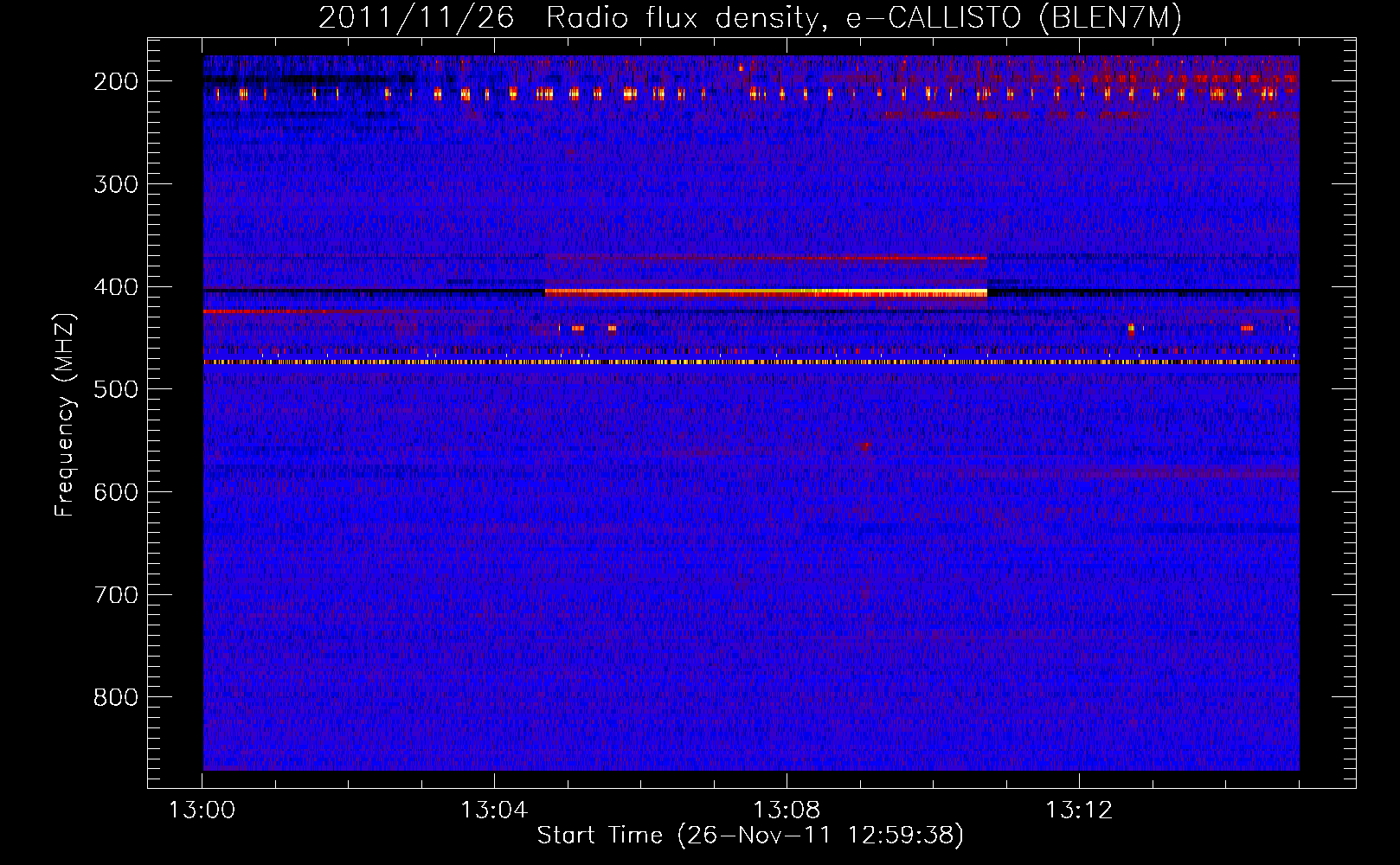Click the 13:12 time tick label
Viewport: 1400px width, 865px height.
(1079, 811)
